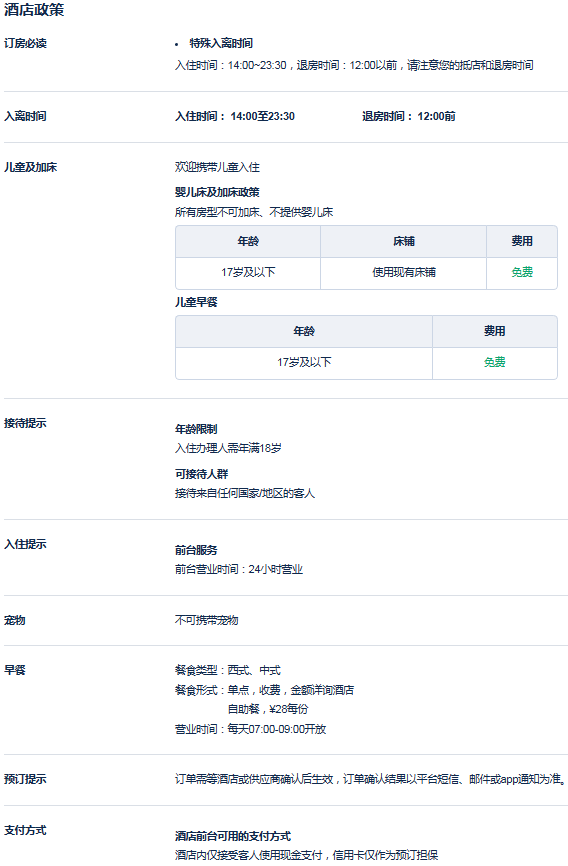Click the 自助餐 ¥28每份 breakfast line

268,709
